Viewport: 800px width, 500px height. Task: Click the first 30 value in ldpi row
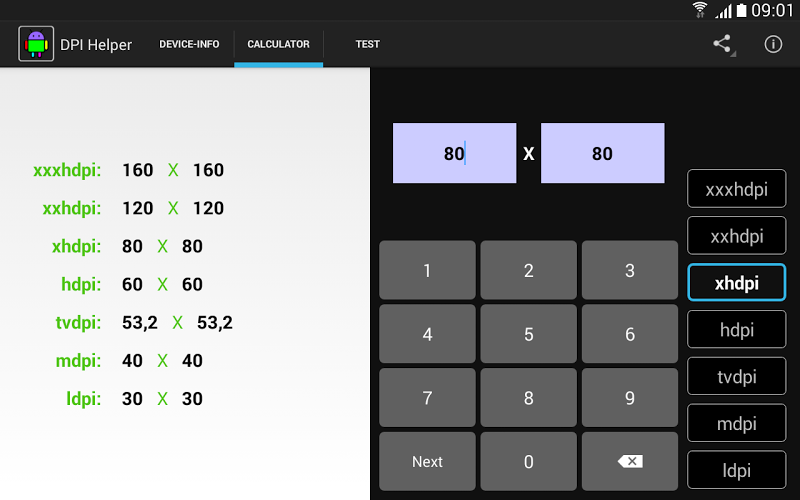[x=132, y=398]
